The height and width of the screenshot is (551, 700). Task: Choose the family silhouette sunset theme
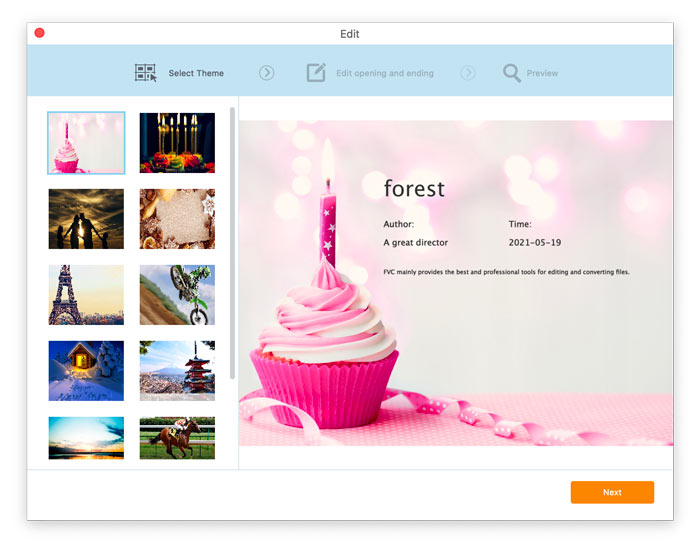pyautogui.click(x=86, y=219)
